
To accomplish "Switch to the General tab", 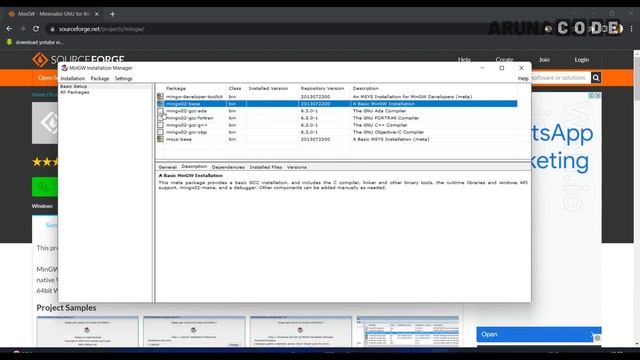I will [x=167, y=167].
